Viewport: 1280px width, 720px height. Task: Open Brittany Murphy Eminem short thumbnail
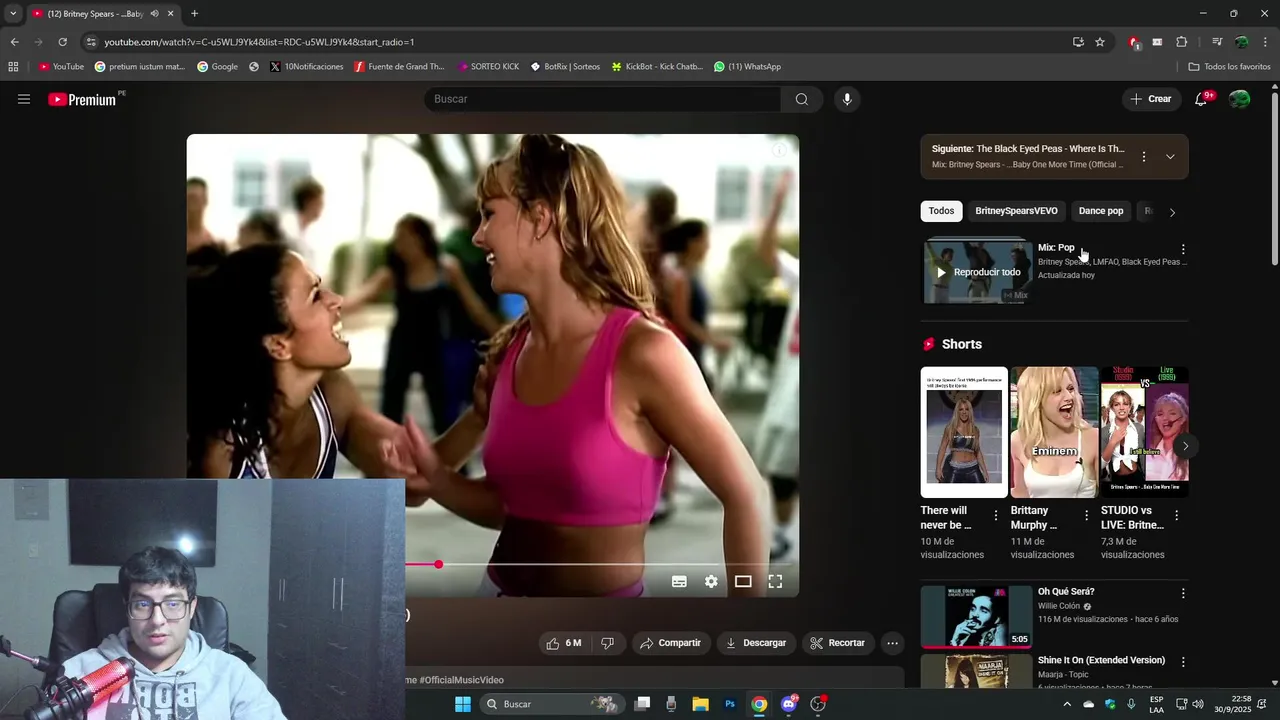pos(1054,432)
